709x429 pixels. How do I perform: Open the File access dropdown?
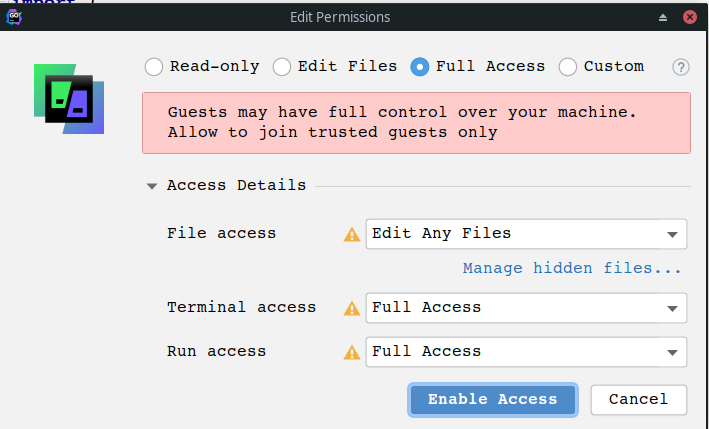click(526, 234)
